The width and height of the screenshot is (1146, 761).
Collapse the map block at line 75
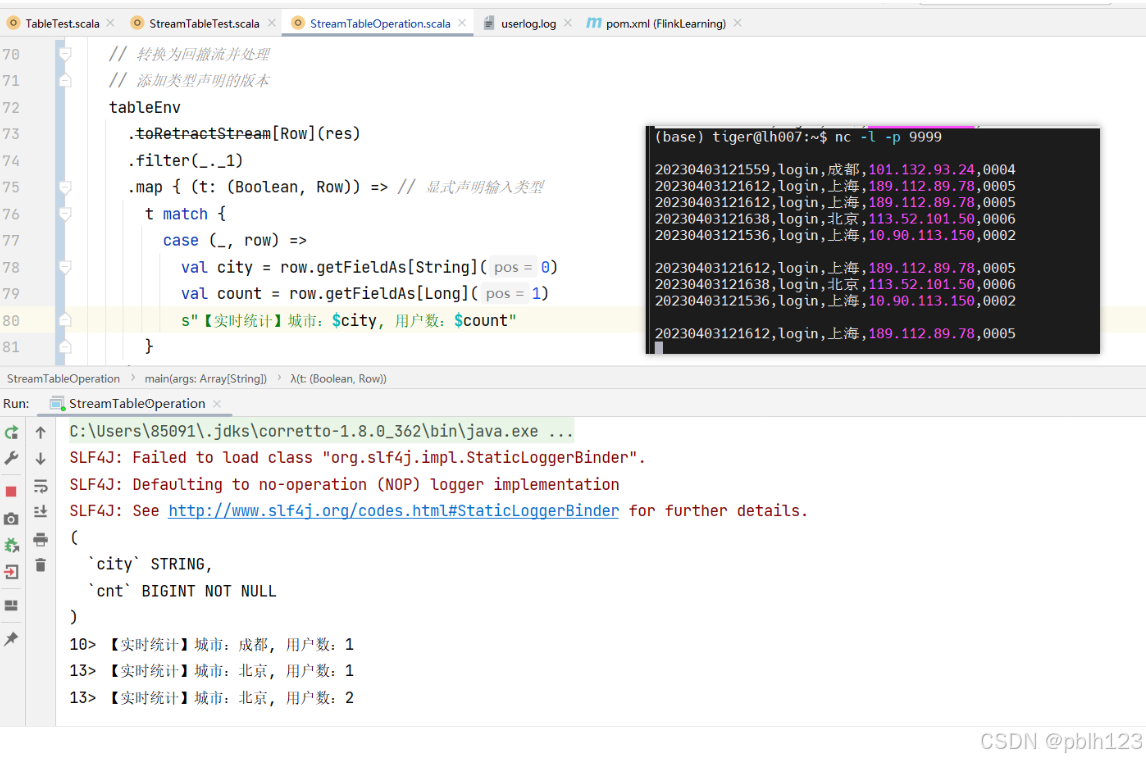coord(65,187)
